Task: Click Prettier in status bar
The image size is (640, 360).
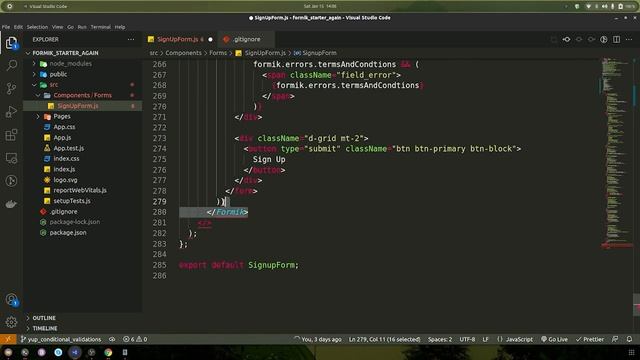Action: (x=590, y=339)
